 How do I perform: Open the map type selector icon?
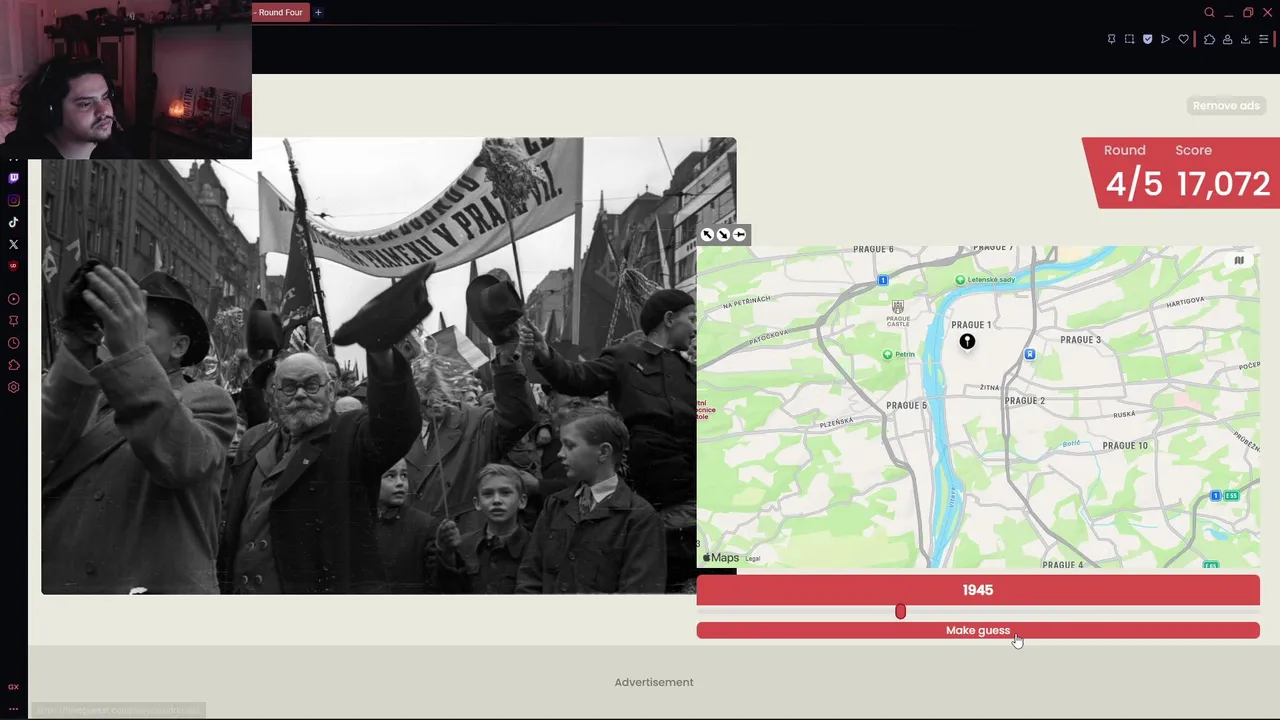click(1239, 261)
